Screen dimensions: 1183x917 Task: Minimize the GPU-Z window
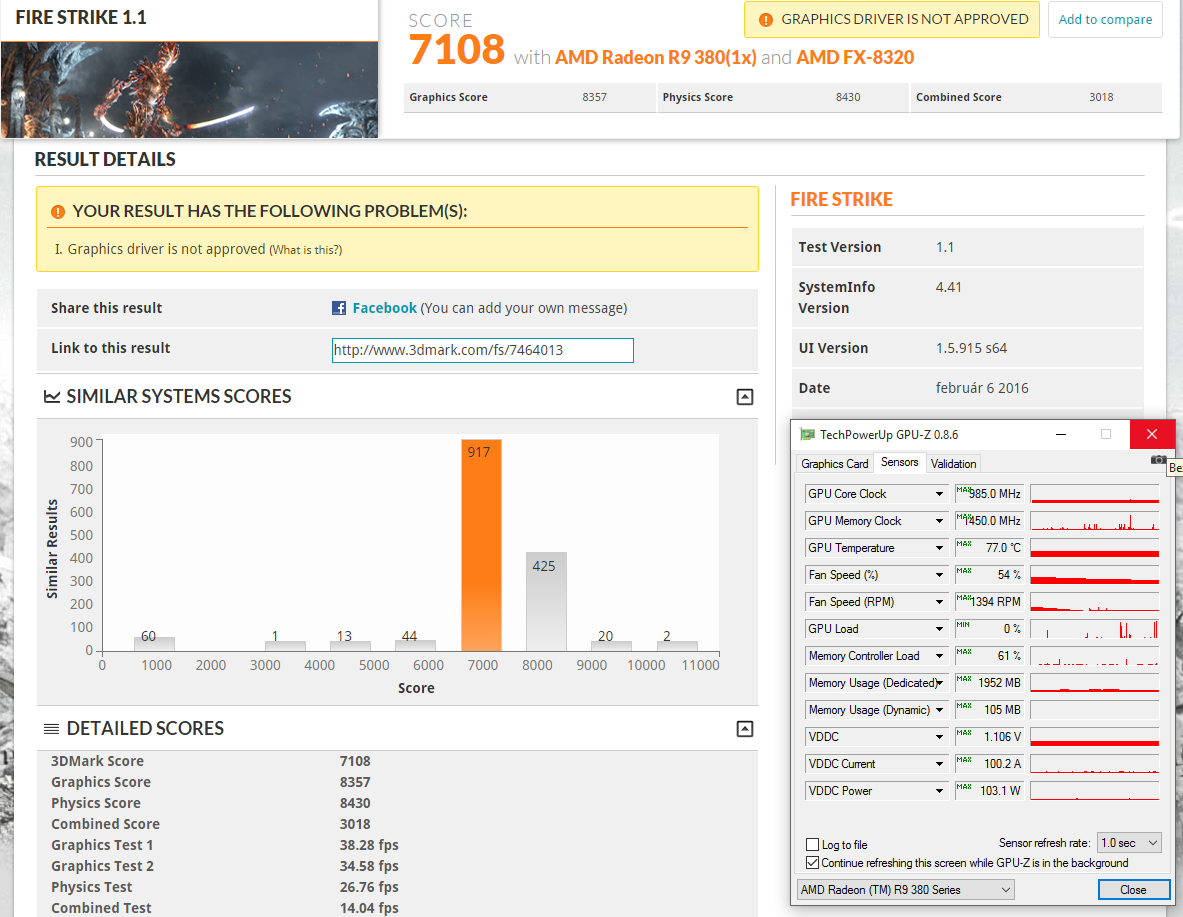click(x=1061, y=435)
